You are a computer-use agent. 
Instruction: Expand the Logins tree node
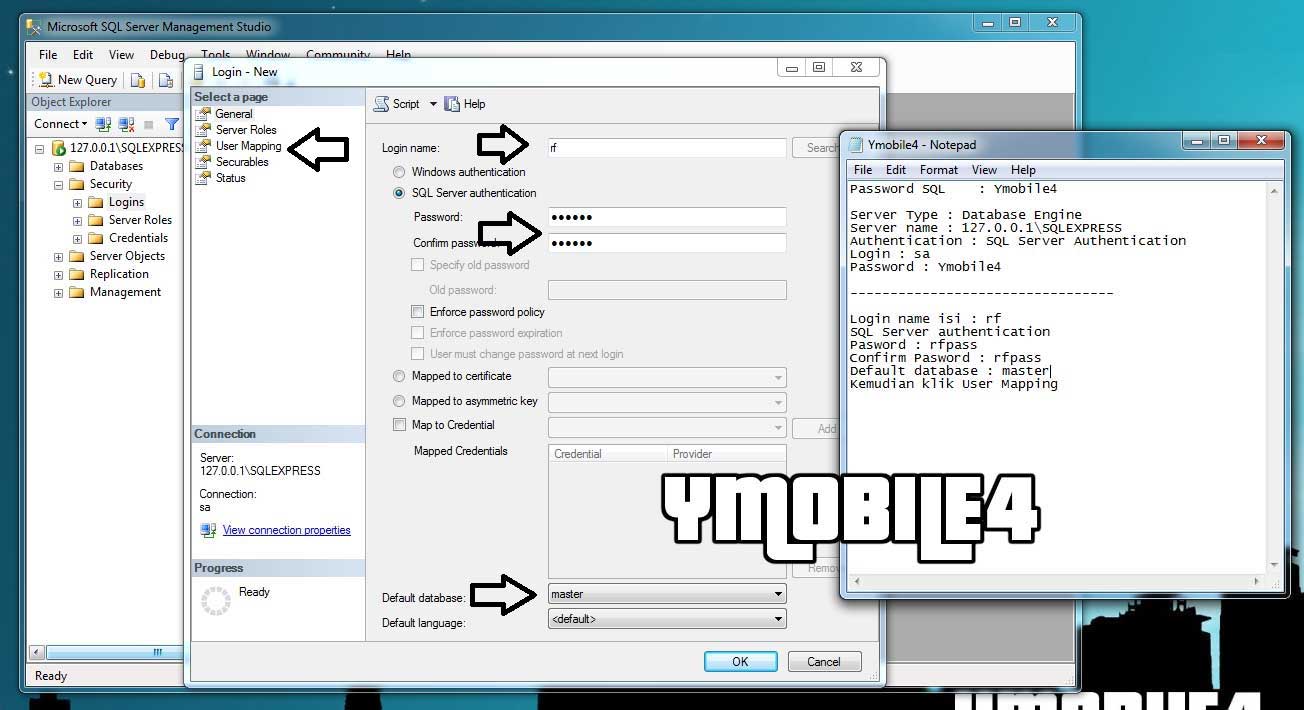click(77, 202)
